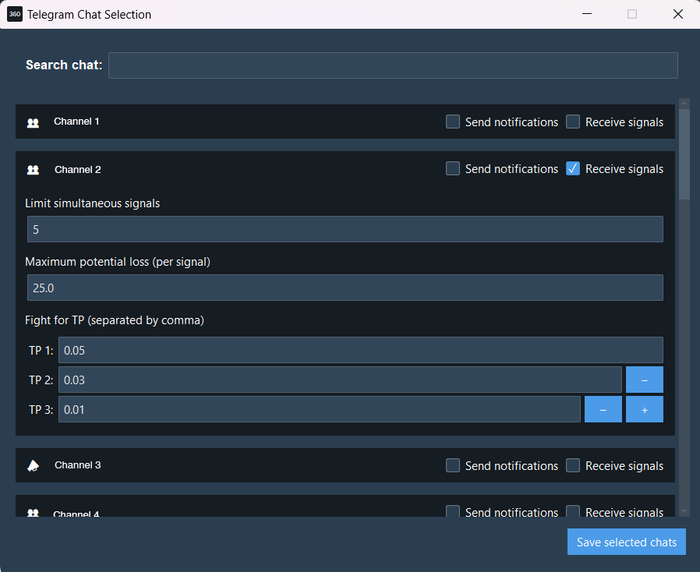This screenshot has width=700, height=572.
Task: Check Receive signals for Channel 3
Action: pyautogui.click(x=573, y=465)
